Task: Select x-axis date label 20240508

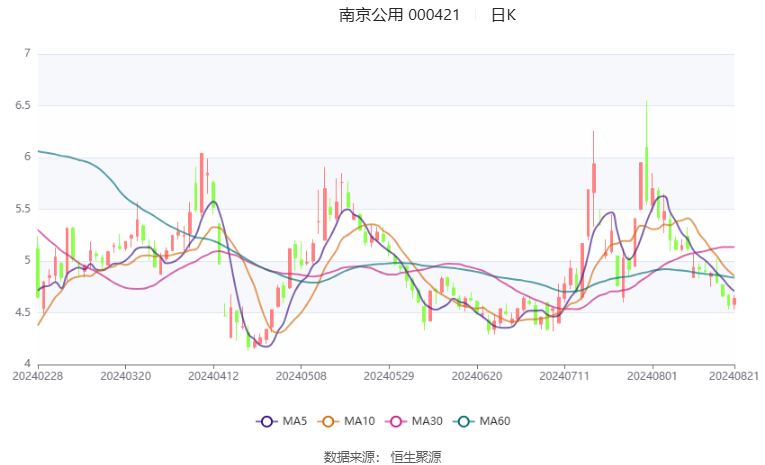Action: click(301, 376)
